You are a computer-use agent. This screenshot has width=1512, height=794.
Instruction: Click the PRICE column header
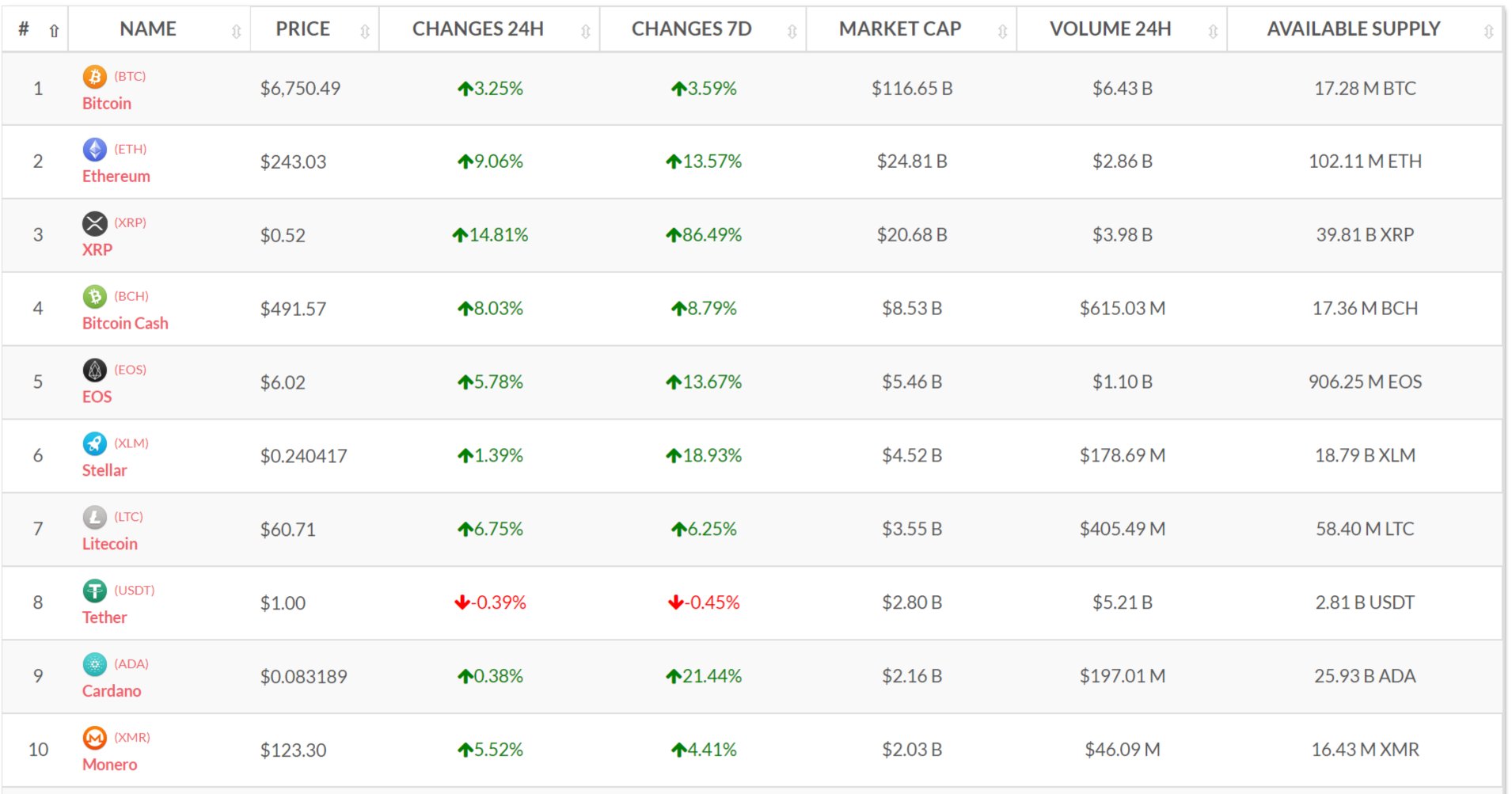[314, 29]
